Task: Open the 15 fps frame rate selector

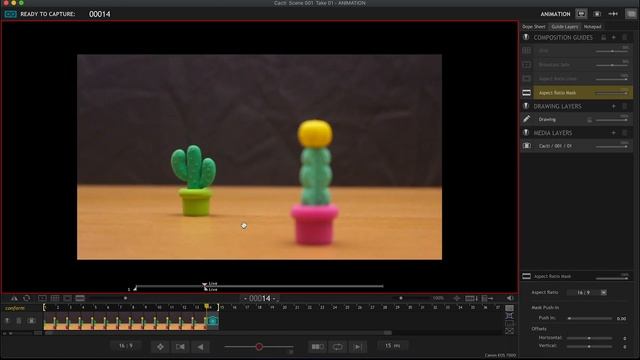Action: (392, 346)
